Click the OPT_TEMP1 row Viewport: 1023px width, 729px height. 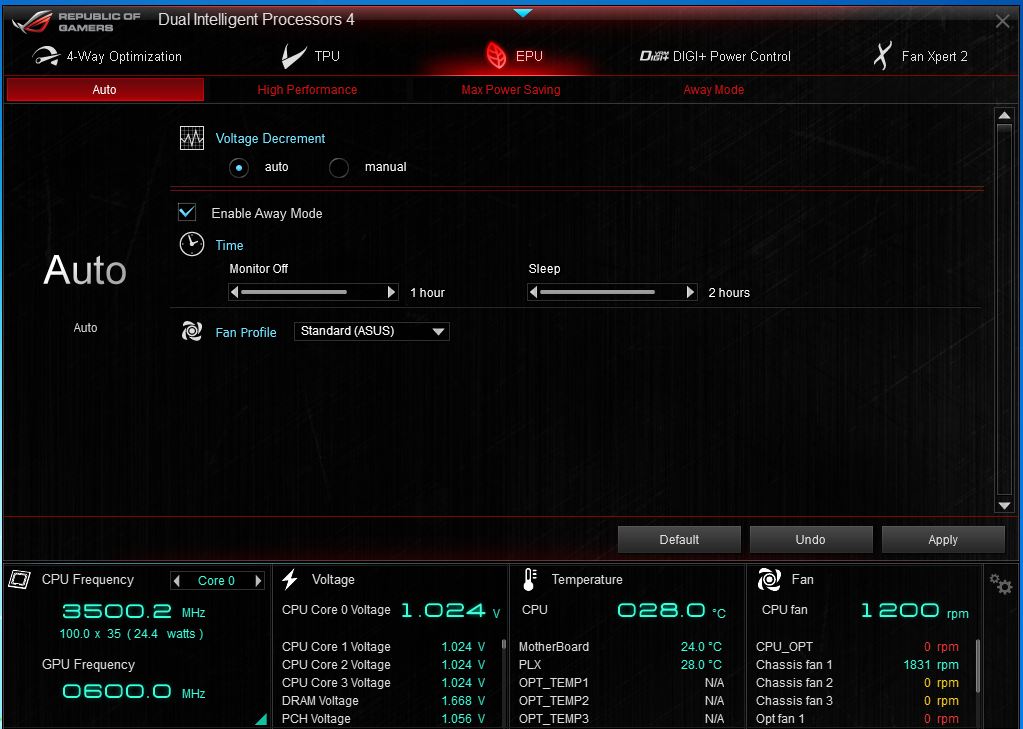tap(620, 683)
